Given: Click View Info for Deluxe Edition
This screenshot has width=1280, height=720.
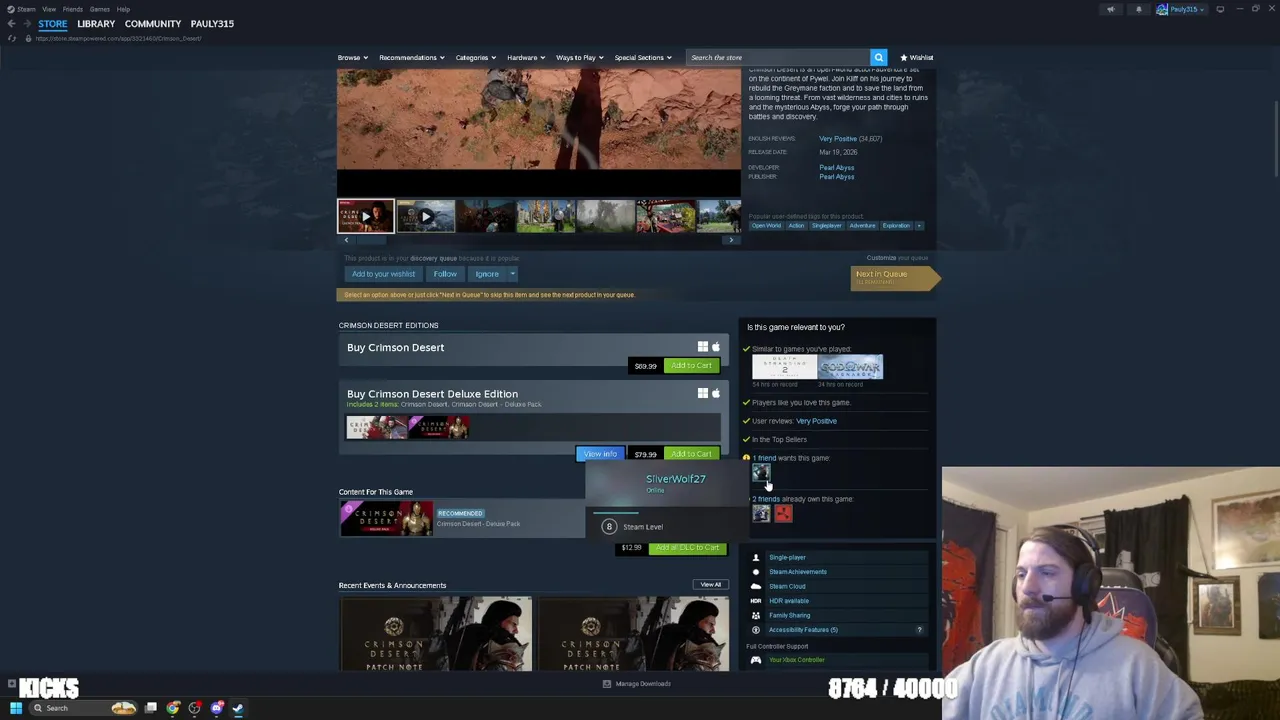Looking at the screenshot, I should tap(600, 454).
